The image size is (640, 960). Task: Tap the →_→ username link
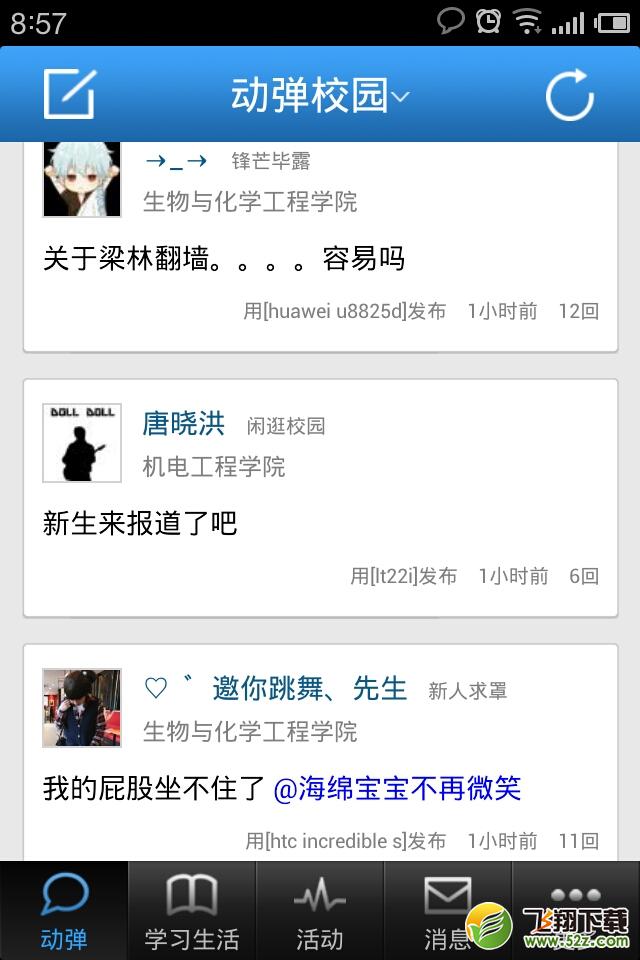click(x=176, y=162)
